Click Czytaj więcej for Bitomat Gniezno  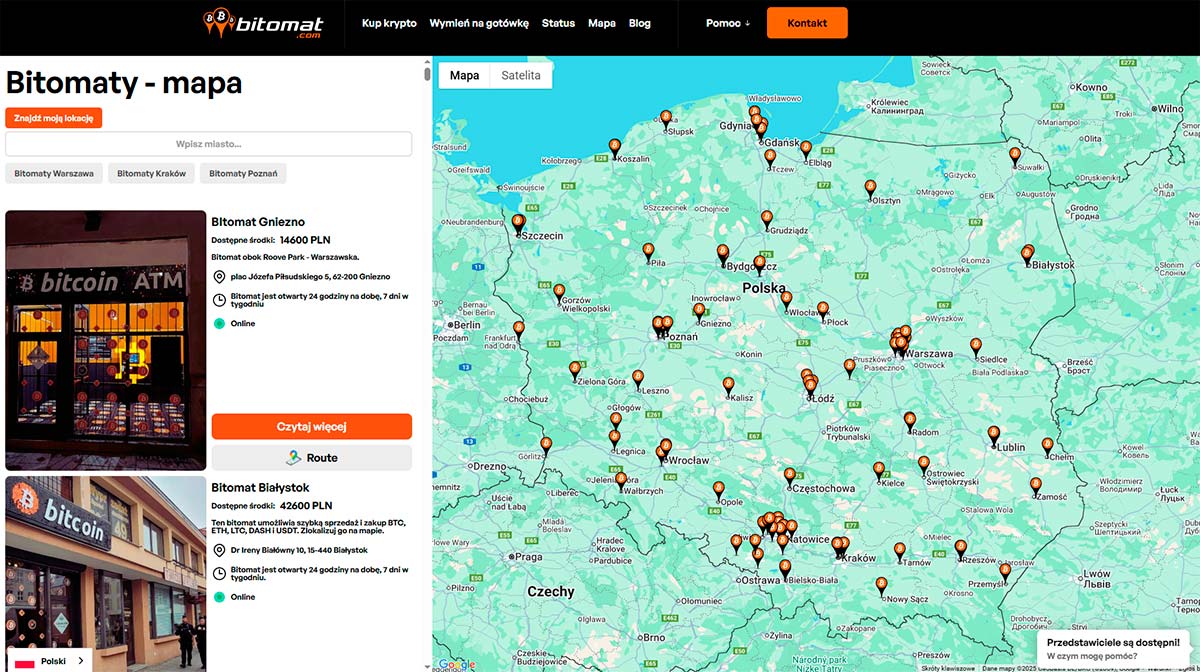tap(311, 427)
